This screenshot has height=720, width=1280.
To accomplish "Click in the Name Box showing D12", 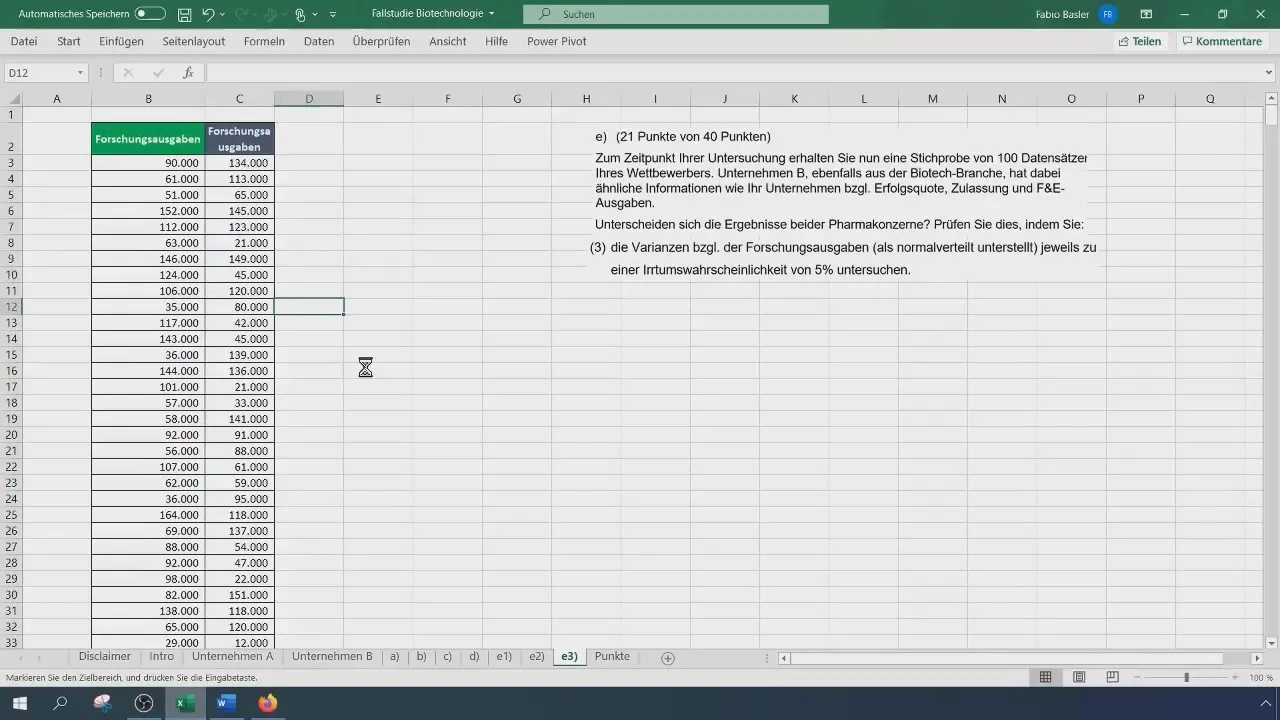I will (38, 73).
